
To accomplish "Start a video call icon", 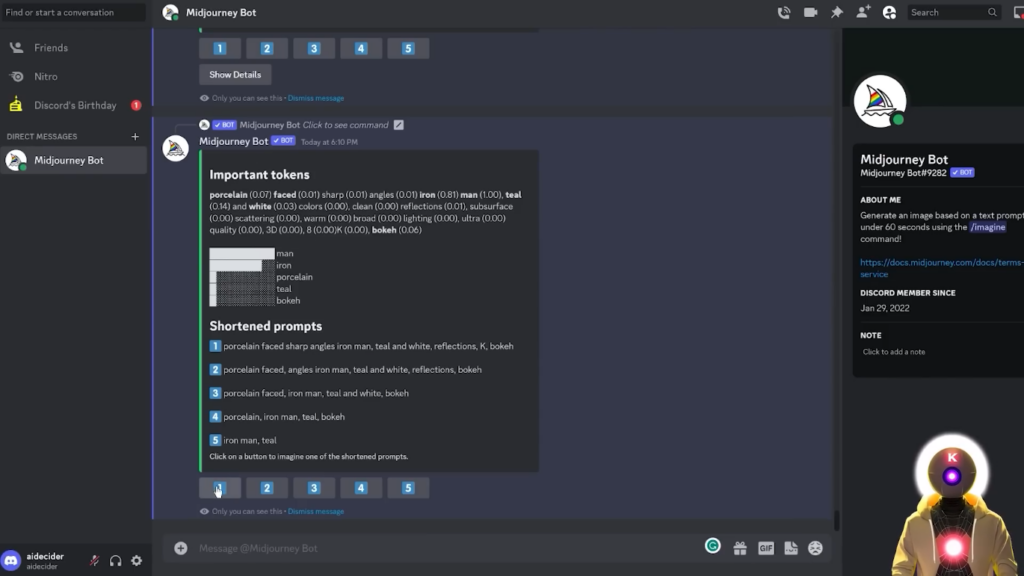I will coord(810,12).
